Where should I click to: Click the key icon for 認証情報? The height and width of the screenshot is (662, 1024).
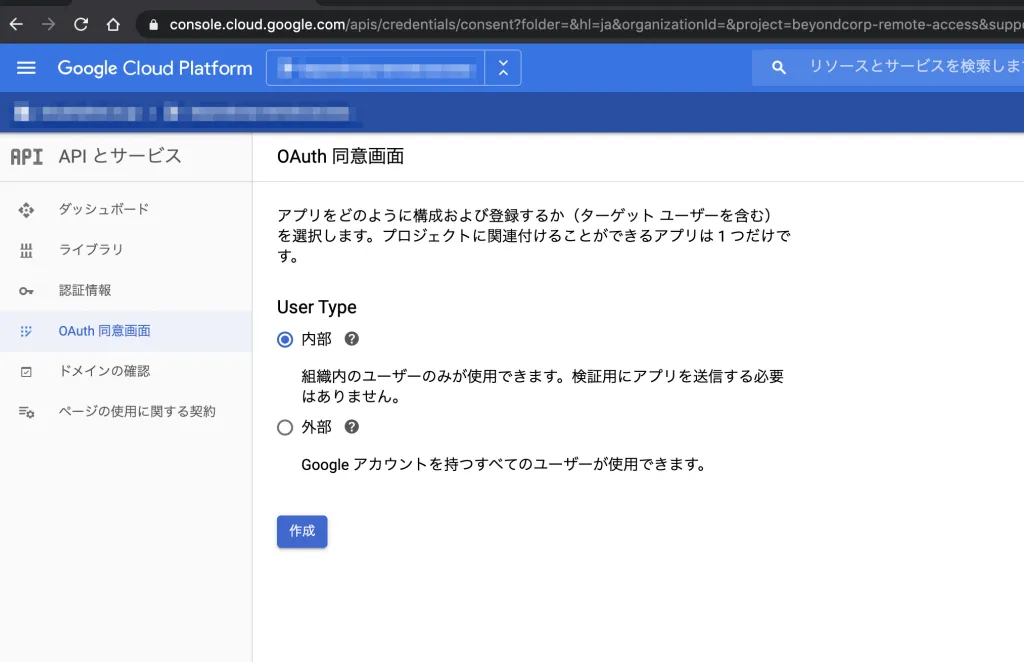[27, 291]
